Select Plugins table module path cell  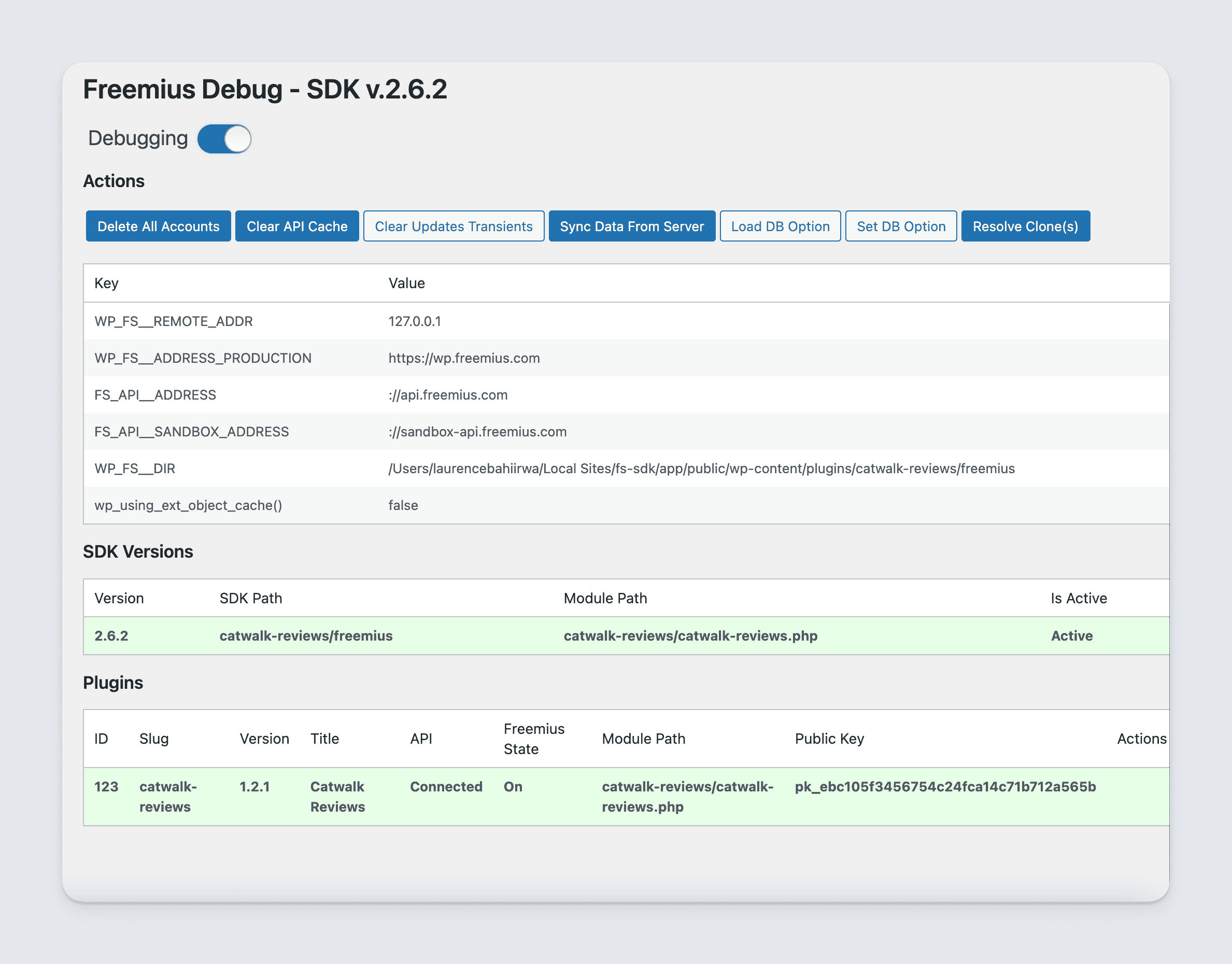(687, 797)
